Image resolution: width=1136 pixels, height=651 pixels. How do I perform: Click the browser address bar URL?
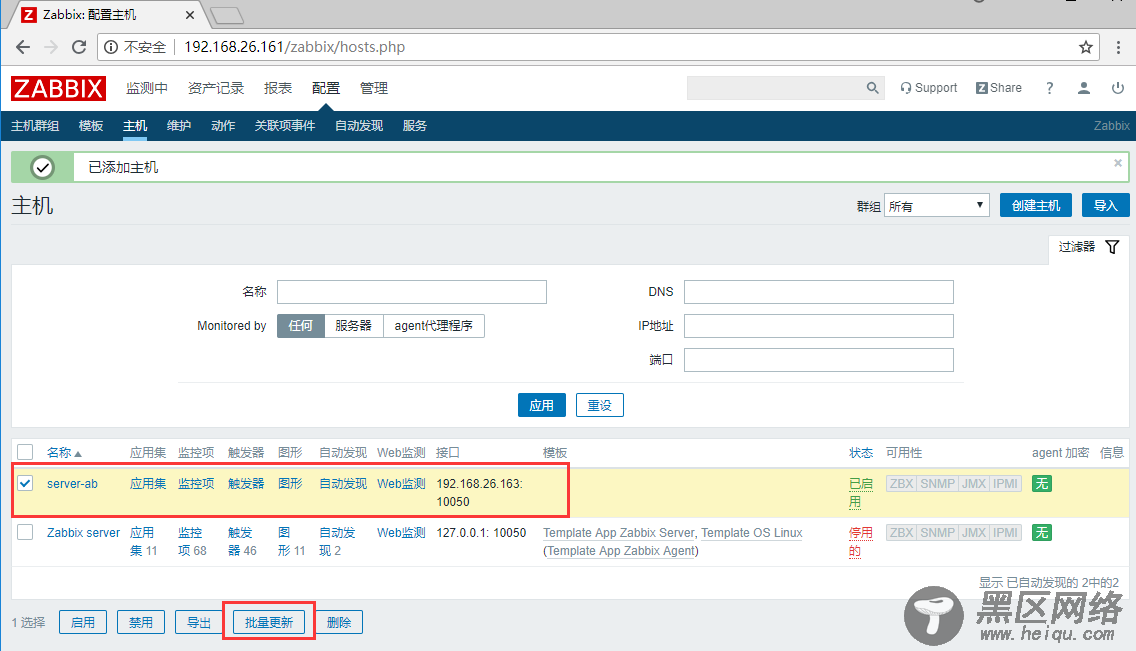tap(294, 47)
